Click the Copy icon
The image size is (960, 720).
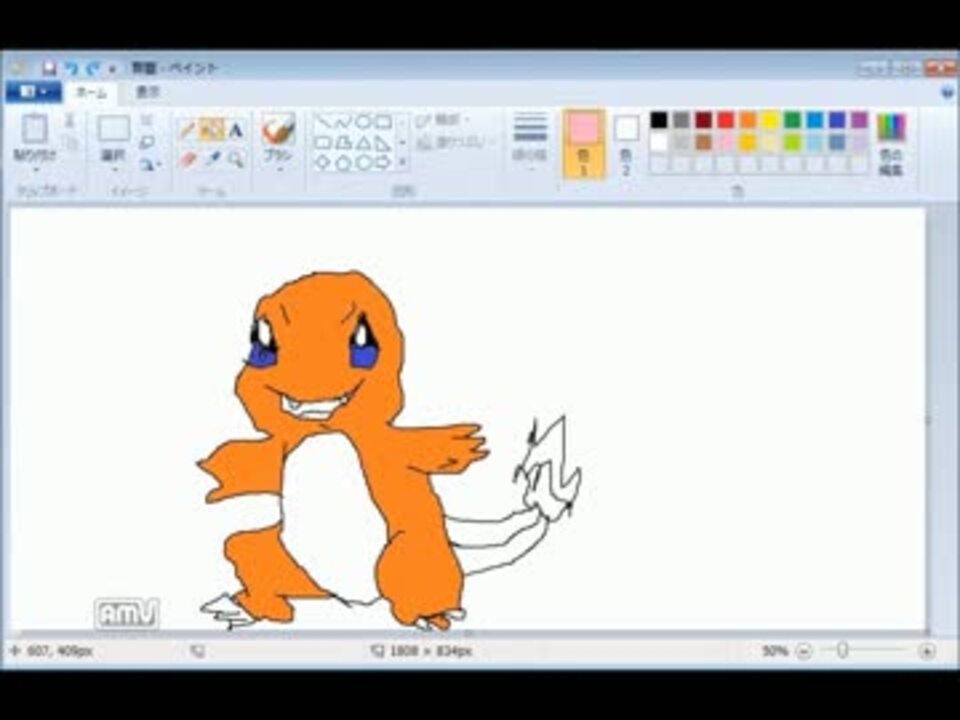click(70, 142)
